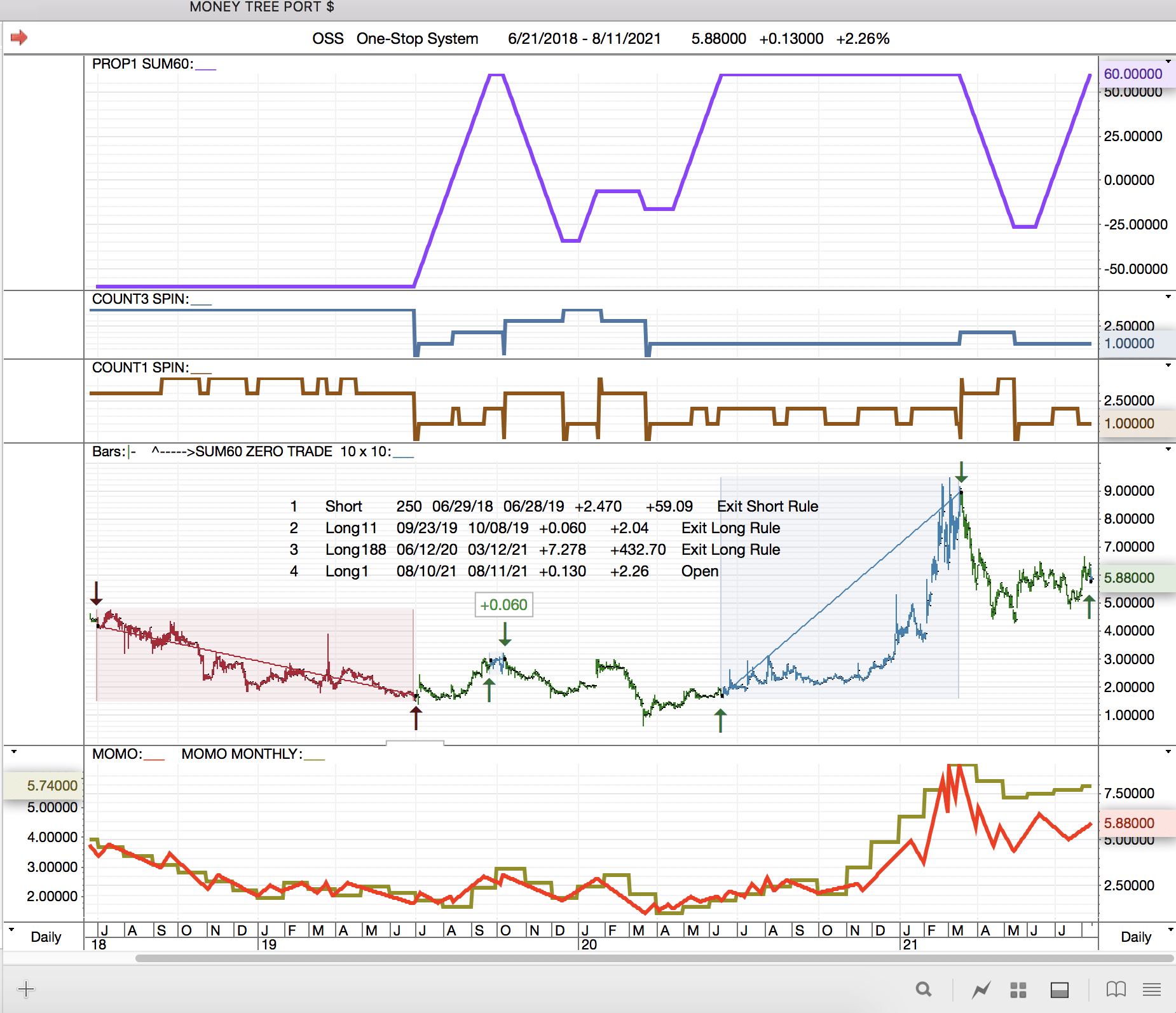Open the Bars price pane menu triangle
The width and height of the screenshot is (1176, 1013).
[x=1168, y=449]
